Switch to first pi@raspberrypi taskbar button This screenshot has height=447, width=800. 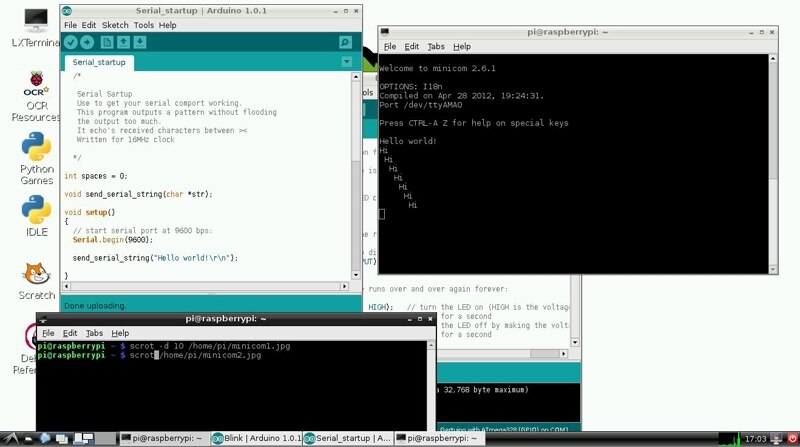tap(164, 438)
